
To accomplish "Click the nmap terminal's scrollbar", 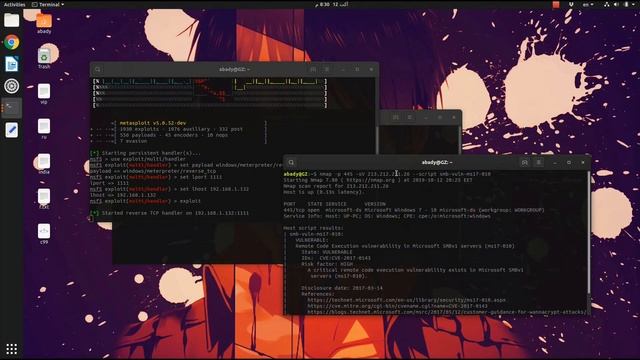I will click(x=589, y=233).
